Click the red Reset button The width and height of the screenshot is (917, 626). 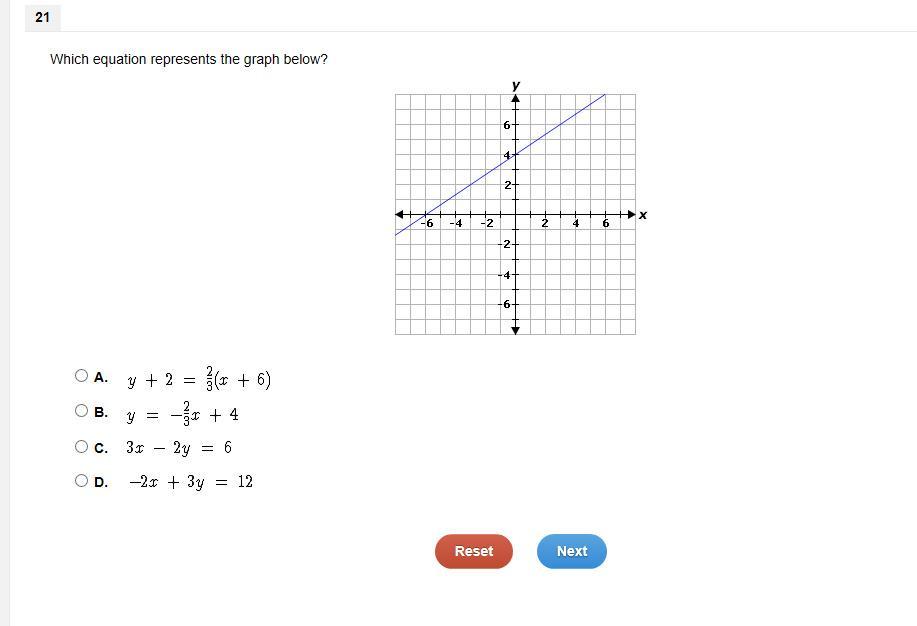(x=474, y=551)
